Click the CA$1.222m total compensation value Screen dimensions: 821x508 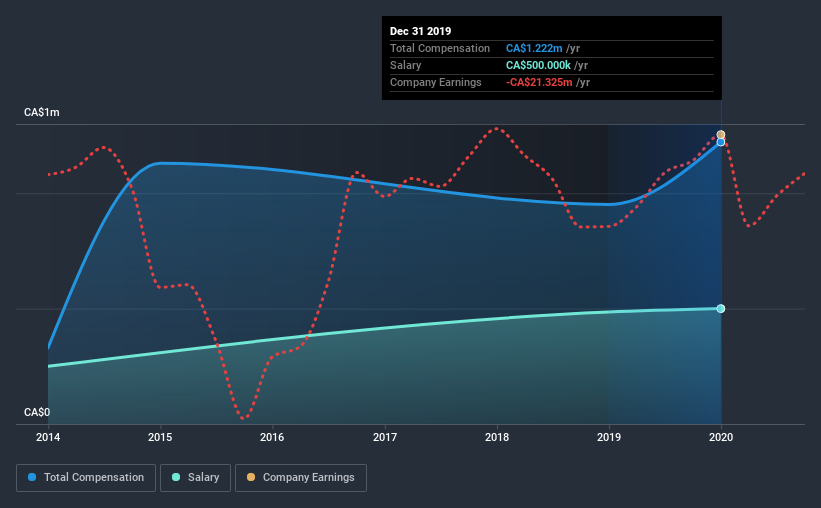(534, 48)
